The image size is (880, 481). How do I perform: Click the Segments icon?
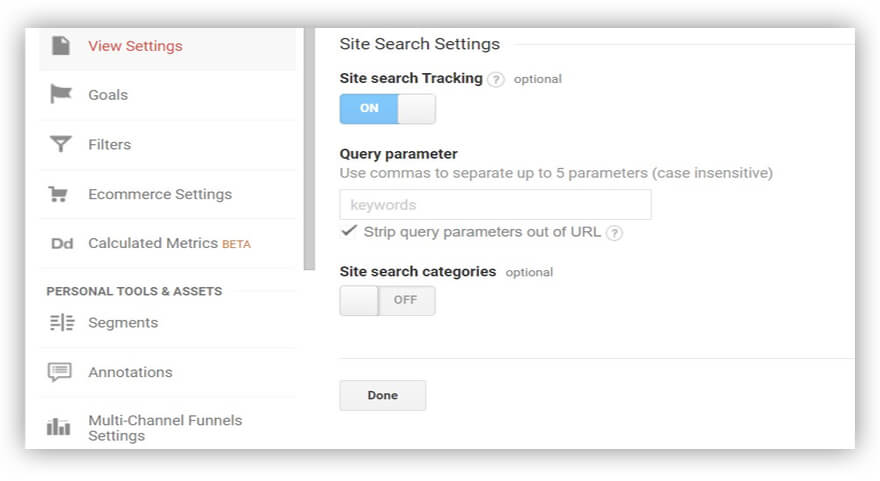click(61, 323)
